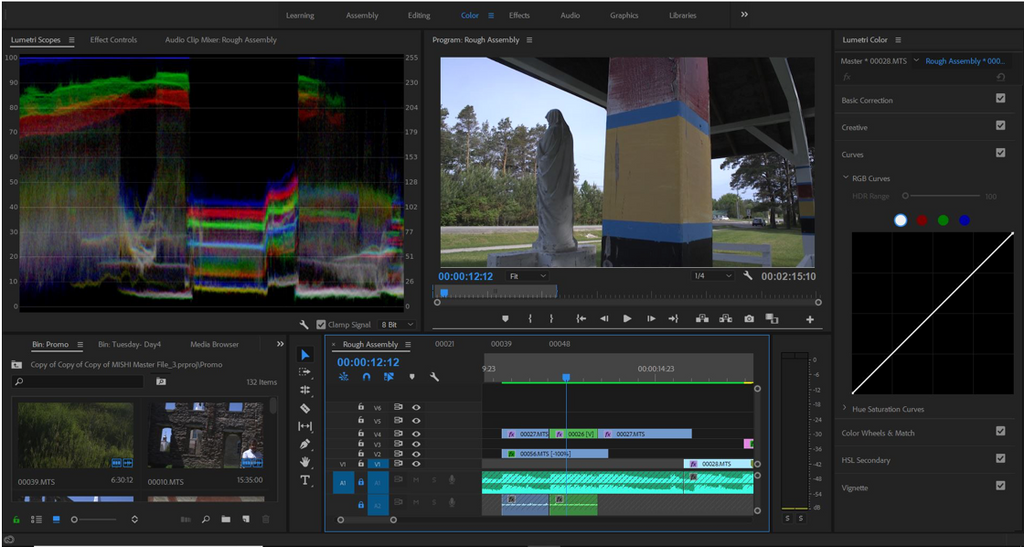The width and height of the screenshot is (1024, 547).
Task: Click Go to In point button
Action: pyautogui.click(x=581, y=319)
